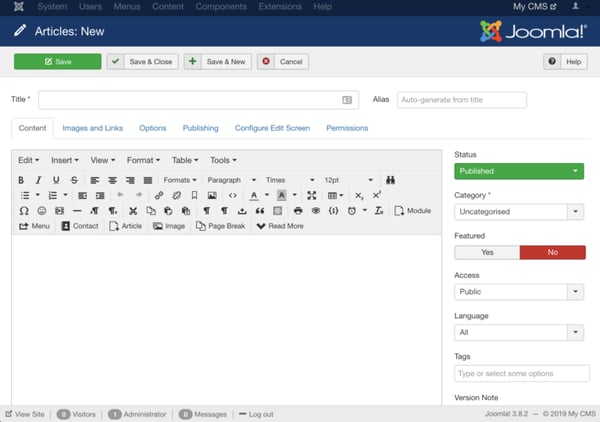This screenshot has height=422, width=600.
Task: Open source code view icon
Action: pos(233,196)
